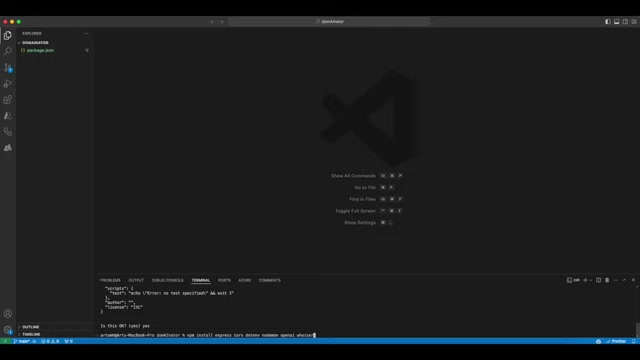Image resolution: width=640 pixels, height=360 pixels.
Task: Click the zsh terminal shell label
Action: pyautogui.click(x=573, y=280)
